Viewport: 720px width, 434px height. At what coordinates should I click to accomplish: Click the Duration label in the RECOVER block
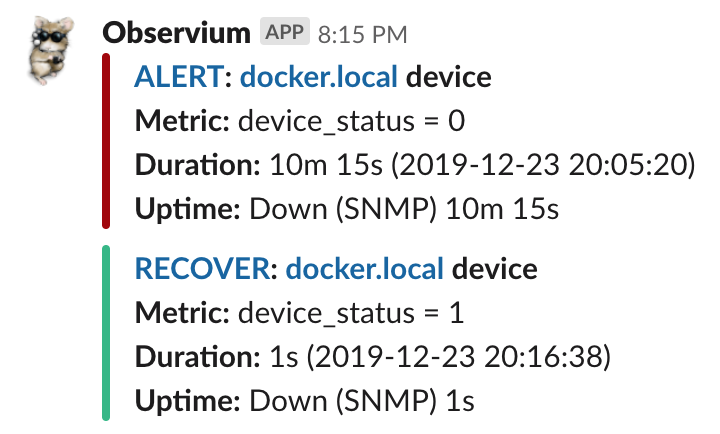pos(197,357)
